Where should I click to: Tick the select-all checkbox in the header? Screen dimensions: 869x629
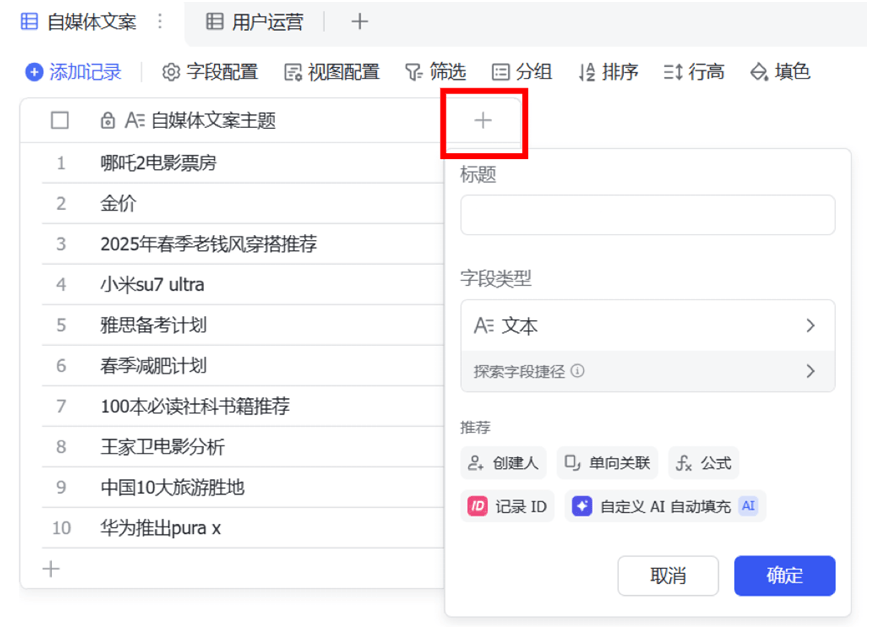(60, 120)
